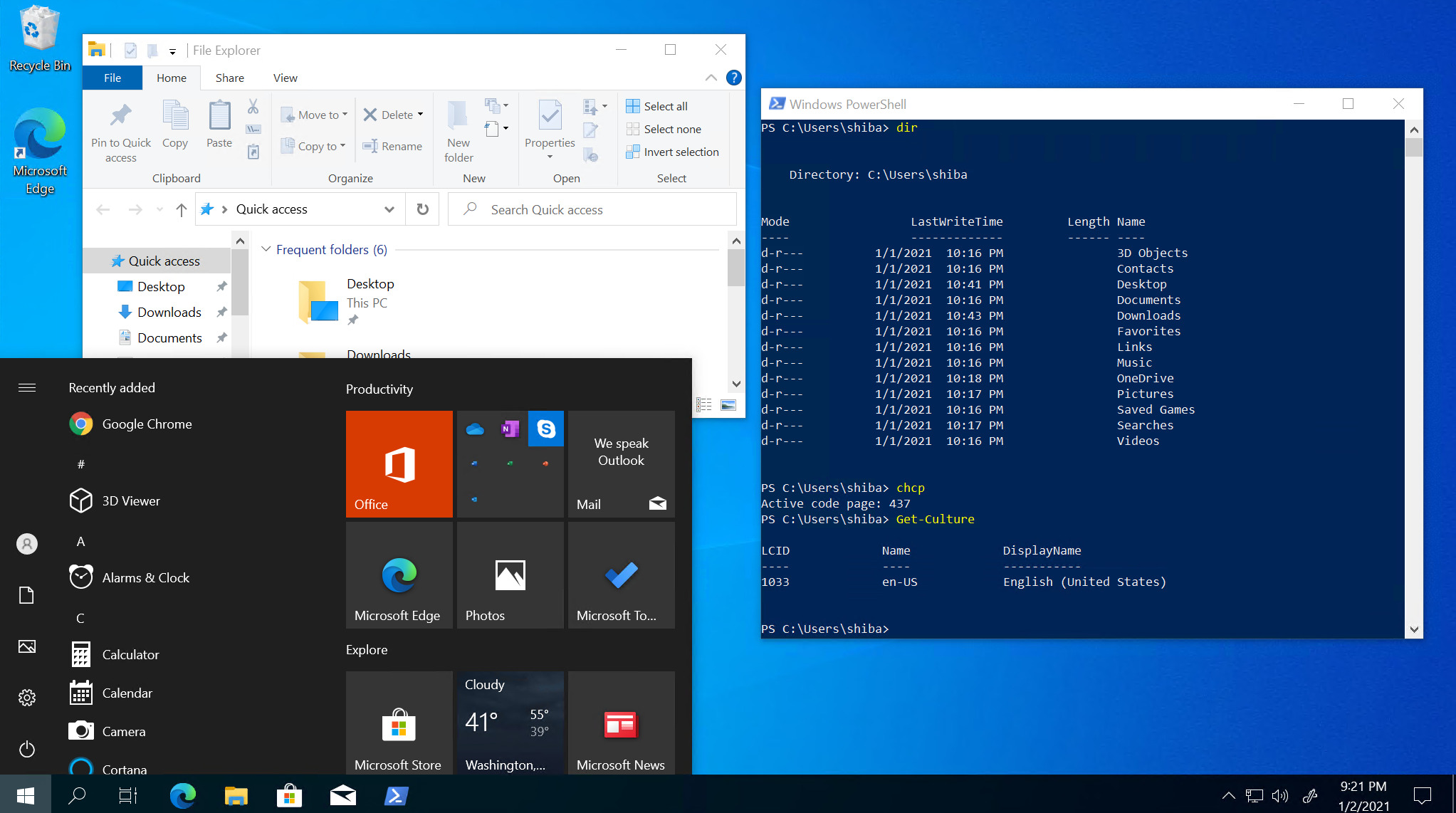The height and width of the screenshot is (813, 1456).
Task: Collapse the Frequent folders section
Action: [266, 249]
